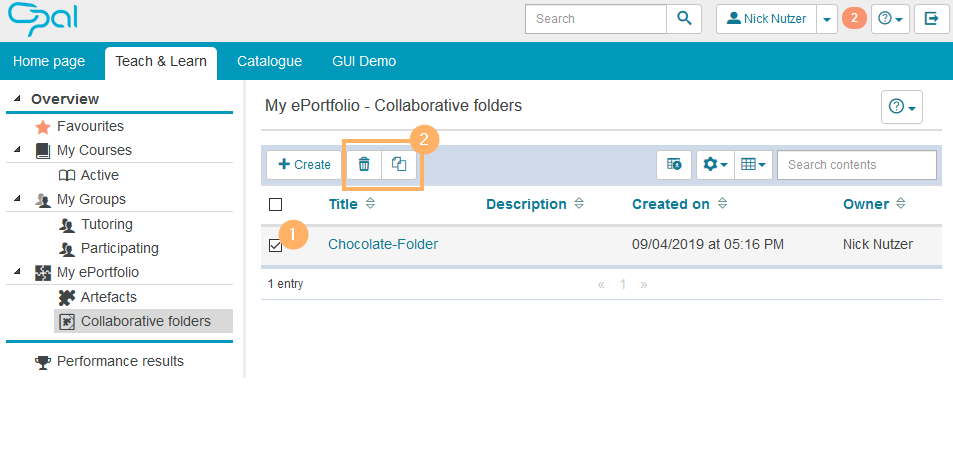Expand the dropdown arrow beside Nick Nutzer

(826, 19)
